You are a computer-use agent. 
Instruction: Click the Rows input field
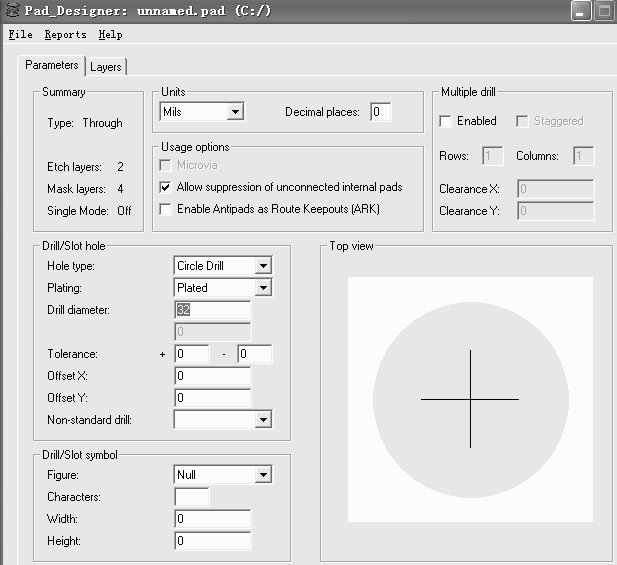click(492, 156)
